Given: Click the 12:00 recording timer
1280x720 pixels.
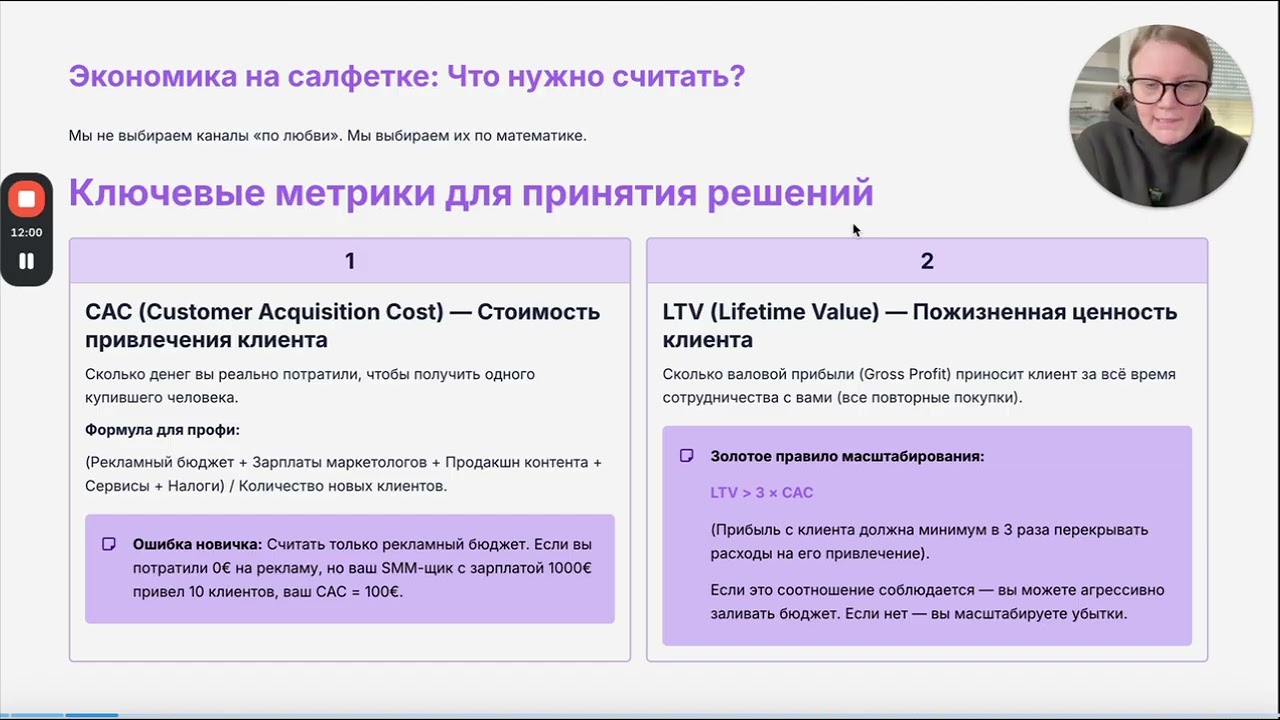Looking at the screenshot, I should pyautogui.click(x=26, y=232).
